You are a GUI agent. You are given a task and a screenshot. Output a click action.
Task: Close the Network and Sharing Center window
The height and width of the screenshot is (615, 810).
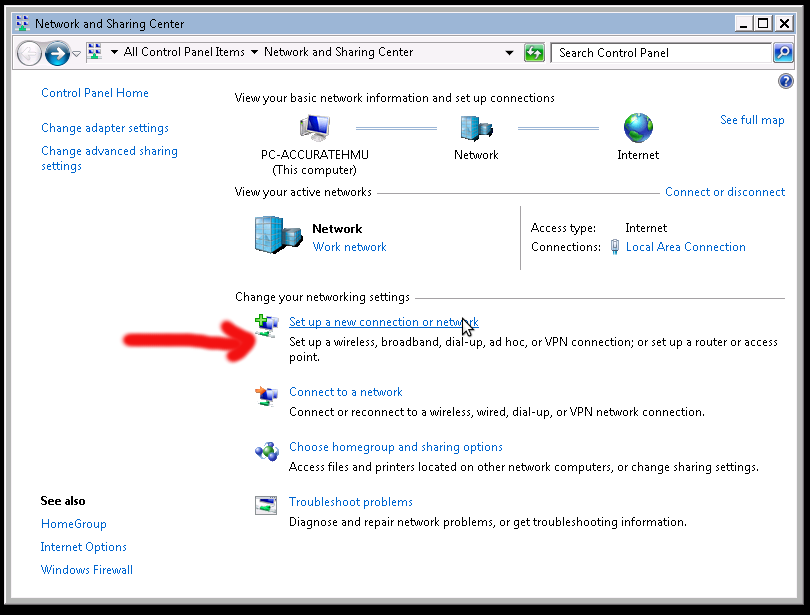(x=784, y=24)
